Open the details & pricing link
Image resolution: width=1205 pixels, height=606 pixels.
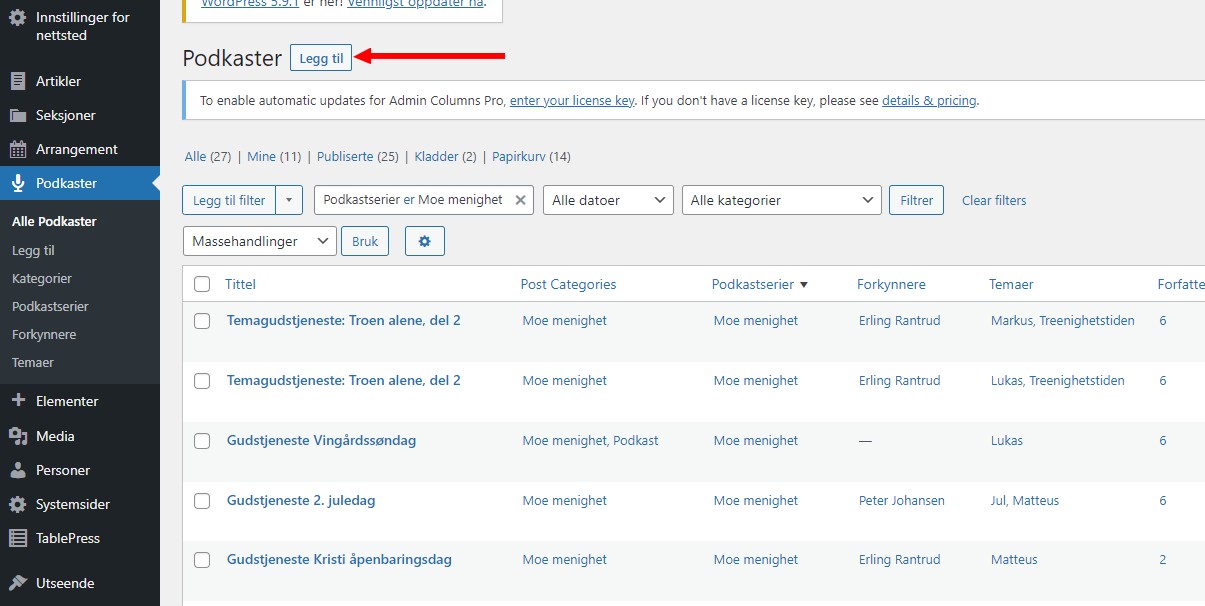click(930, 101)
